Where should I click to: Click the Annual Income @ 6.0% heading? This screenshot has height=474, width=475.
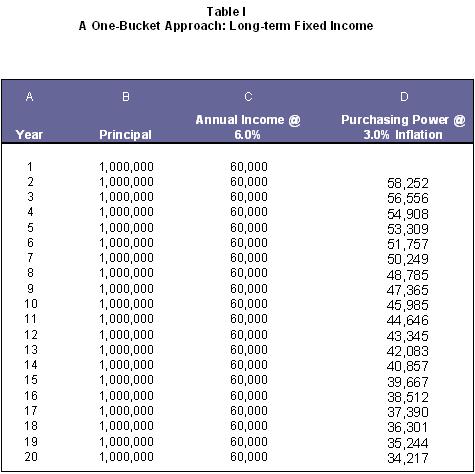click(248, 127)
